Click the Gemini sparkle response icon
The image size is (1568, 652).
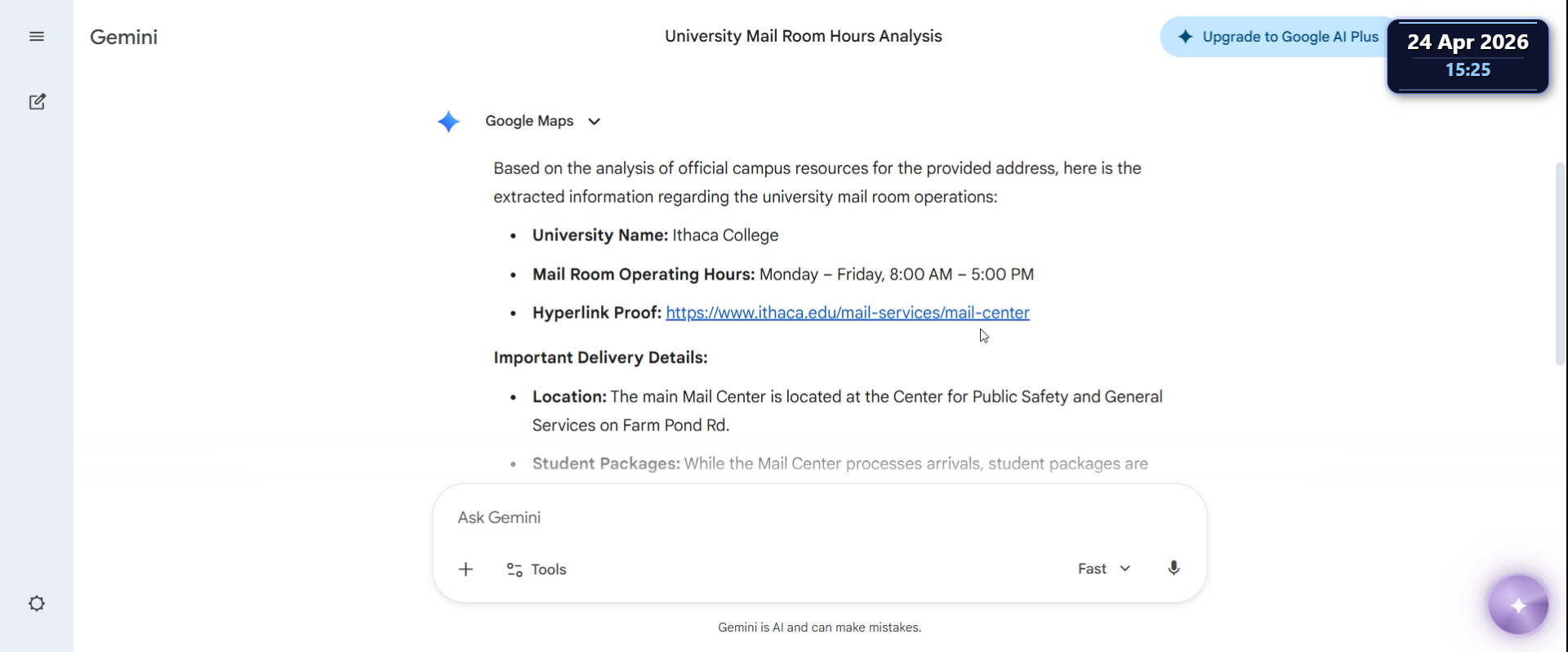tap(448, 122)
